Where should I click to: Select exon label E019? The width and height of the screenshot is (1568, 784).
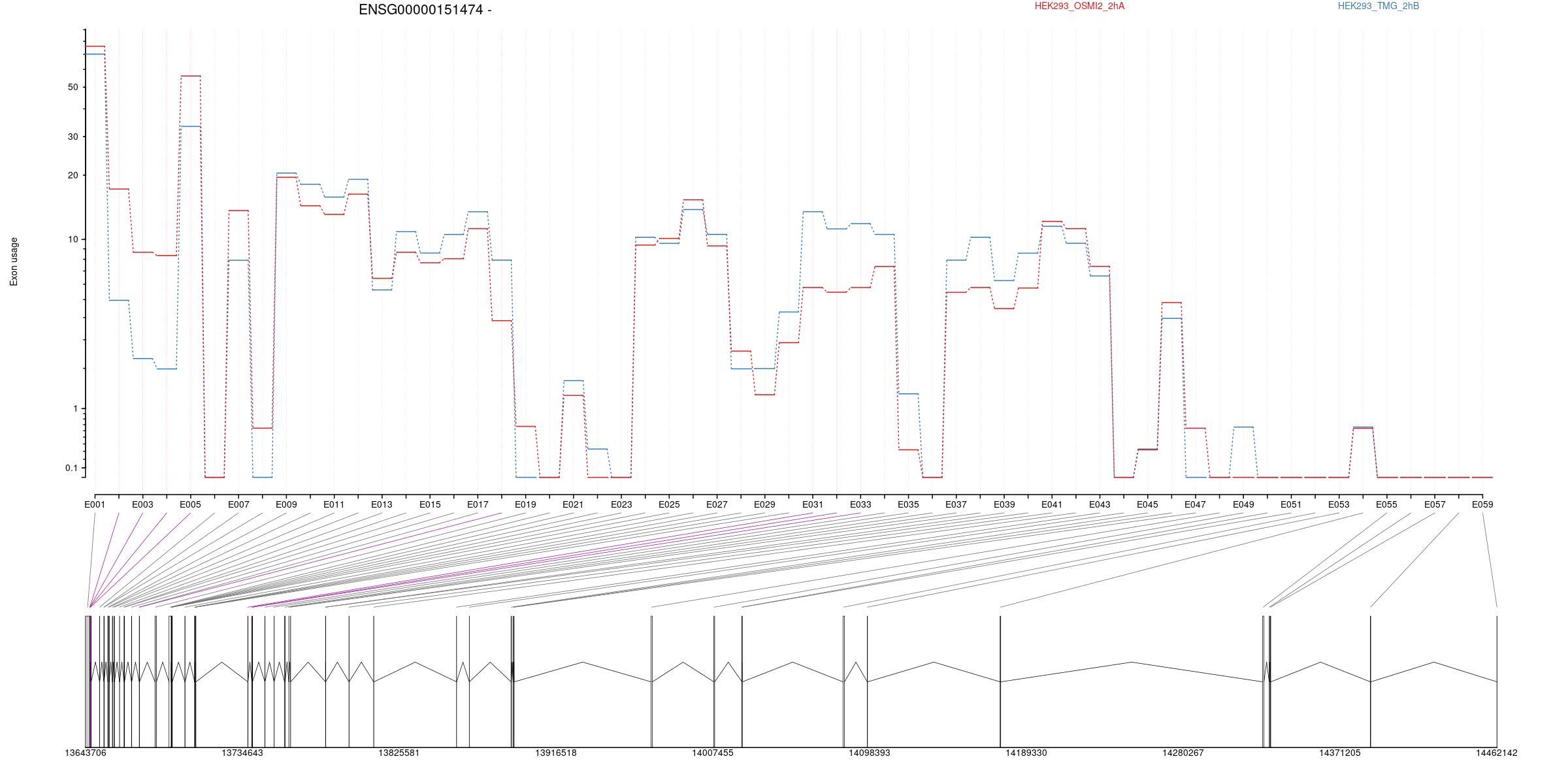pyautogui.click(x=525, y=504)
